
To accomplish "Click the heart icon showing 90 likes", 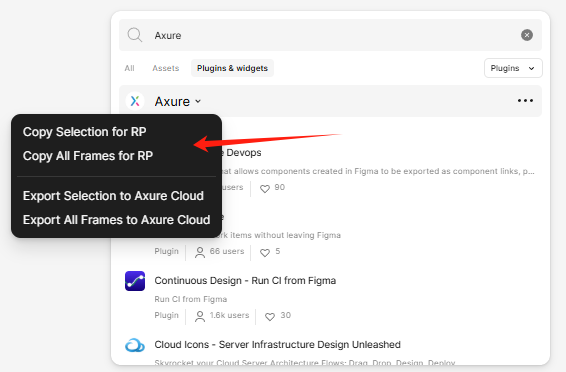I will 265,188.
